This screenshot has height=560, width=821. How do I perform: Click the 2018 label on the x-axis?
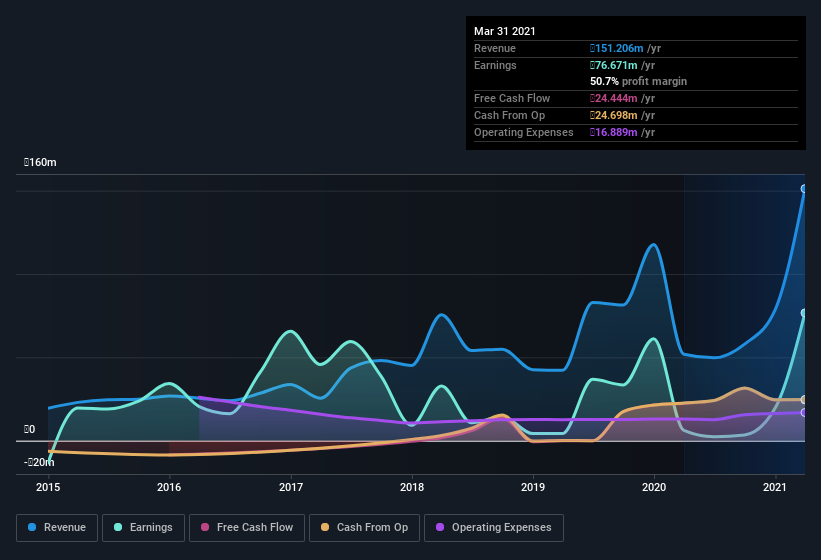point(412,487)
